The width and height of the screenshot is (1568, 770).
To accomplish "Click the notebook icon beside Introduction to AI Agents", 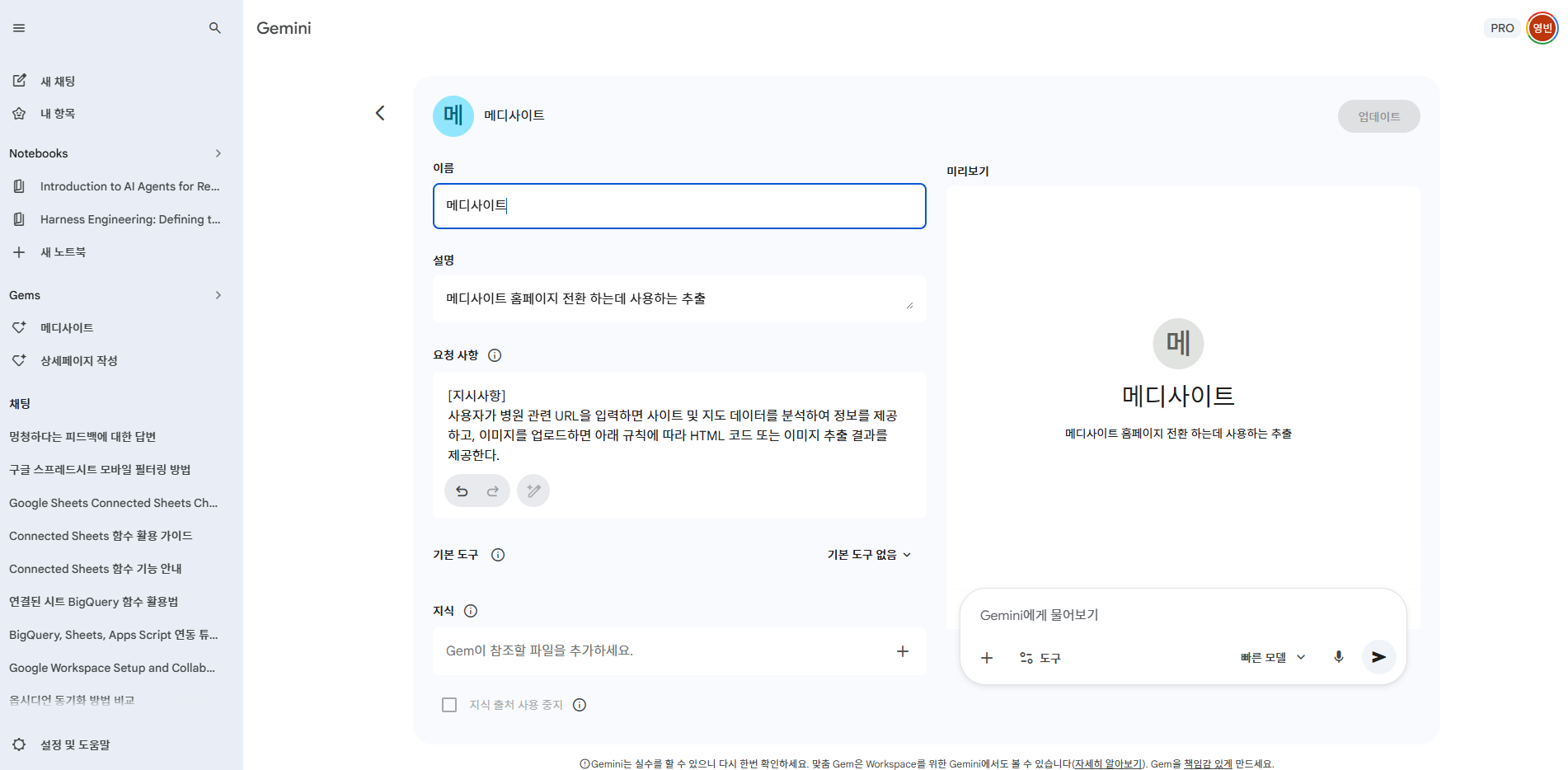I will tap(19, 186).
